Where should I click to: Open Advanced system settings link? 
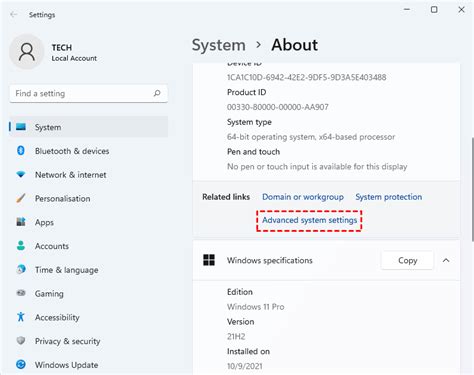coord(309,220)
